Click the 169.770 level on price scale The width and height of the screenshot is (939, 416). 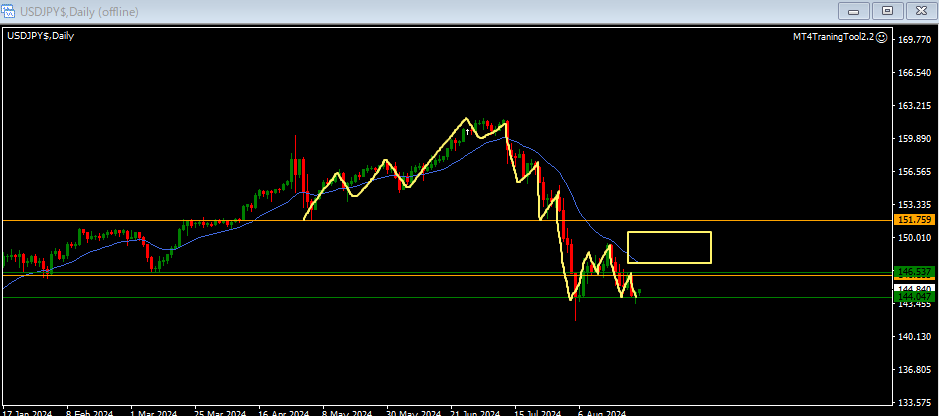pyautogui.click(x=915, y=40)
